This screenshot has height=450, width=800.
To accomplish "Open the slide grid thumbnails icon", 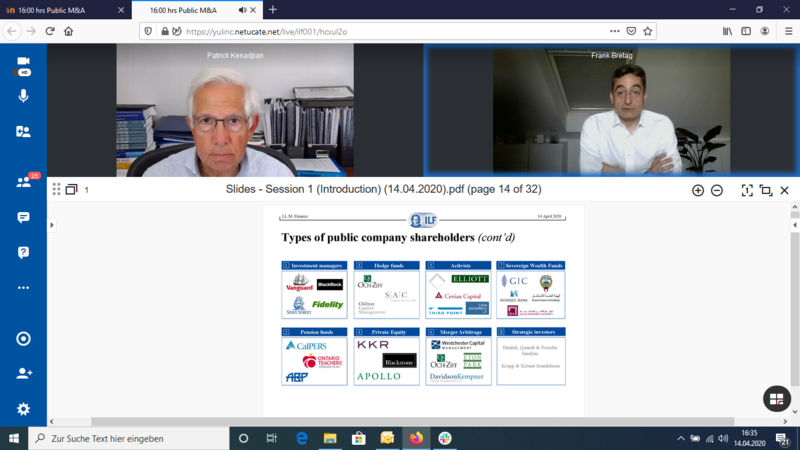I will coord(56,189).
